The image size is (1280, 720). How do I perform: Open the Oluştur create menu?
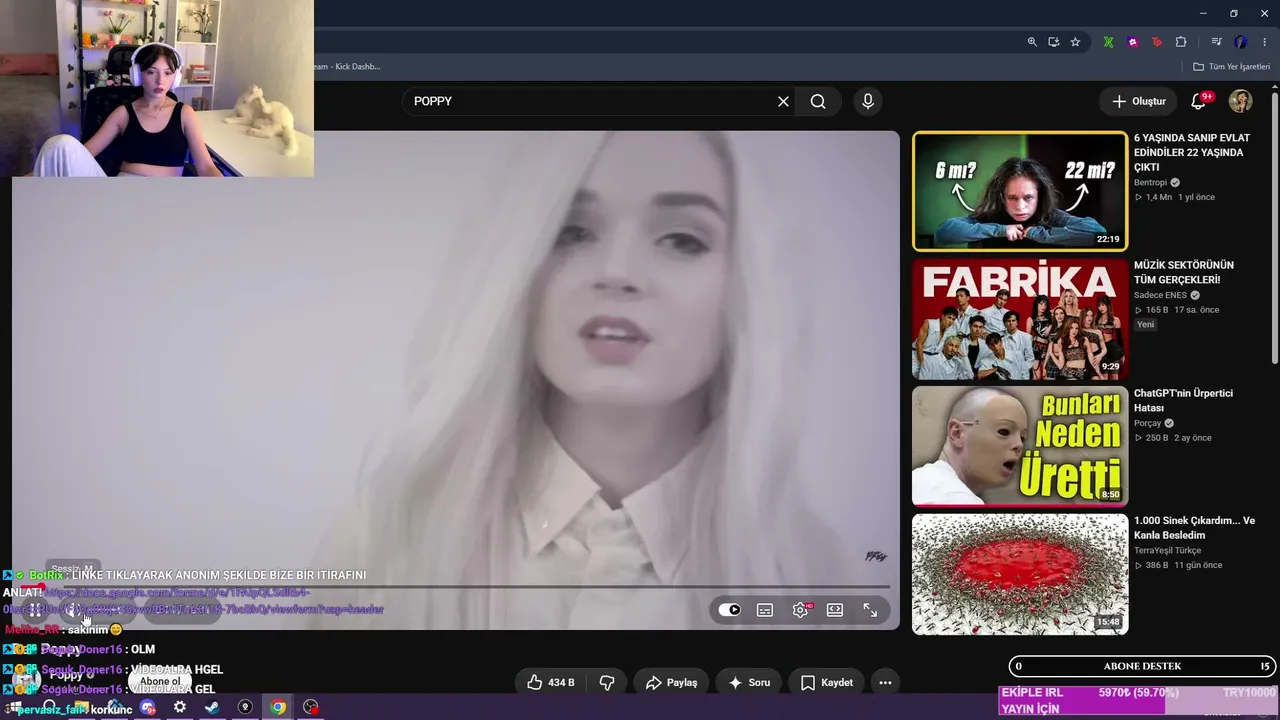click(1139, 101)
